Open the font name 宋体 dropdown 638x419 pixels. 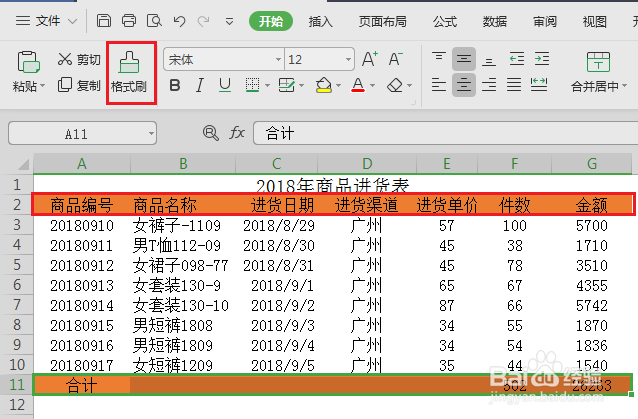click(x=278, y=60)
